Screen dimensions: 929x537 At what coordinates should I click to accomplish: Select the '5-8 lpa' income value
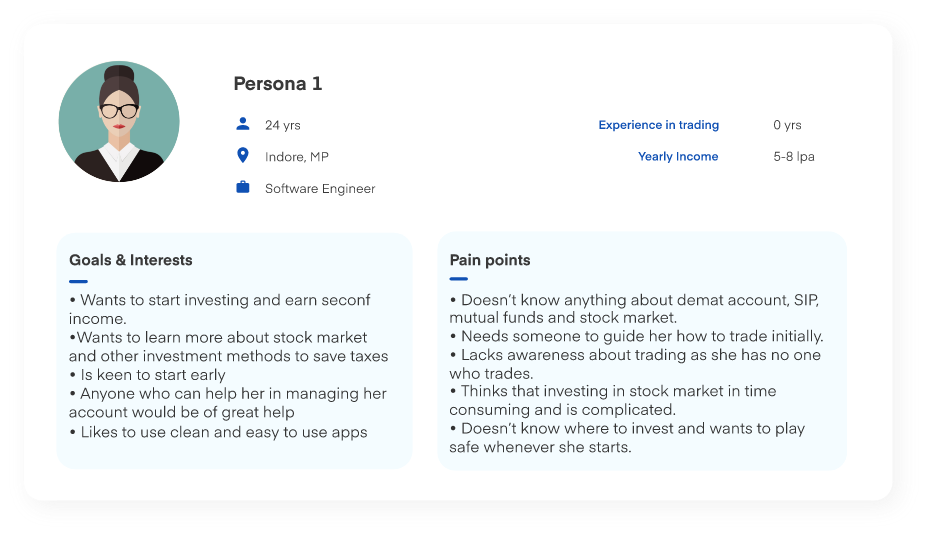[794, 156]
